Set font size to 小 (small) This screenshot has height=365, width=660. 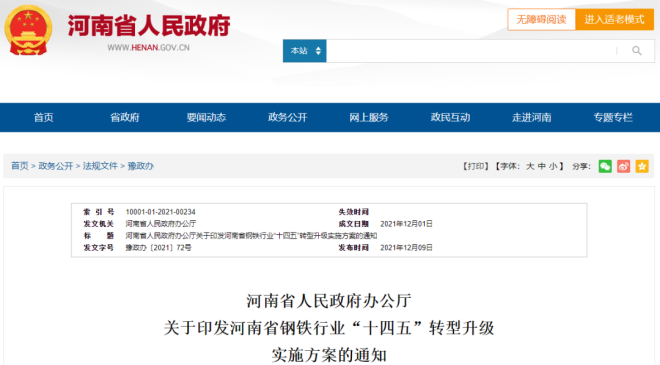point(553,166)
